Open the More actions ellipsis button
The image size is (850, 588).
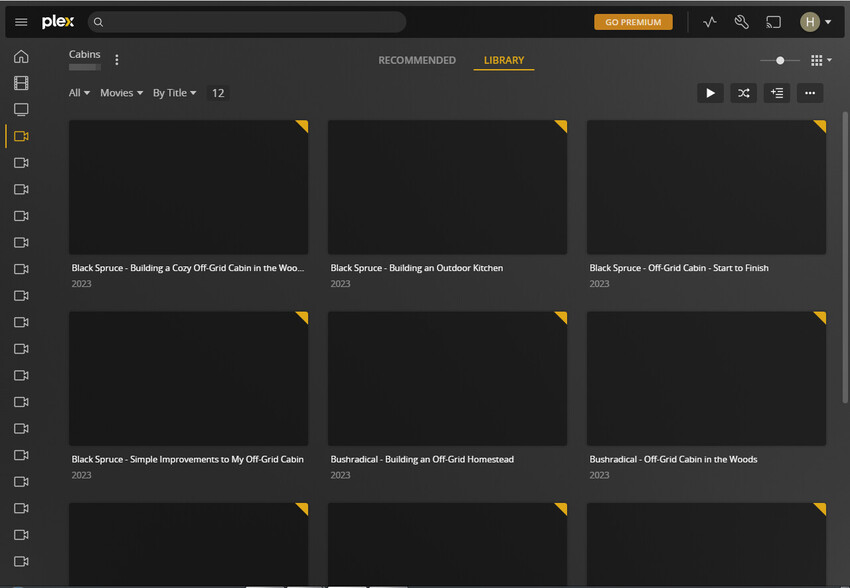coord(810,93)
